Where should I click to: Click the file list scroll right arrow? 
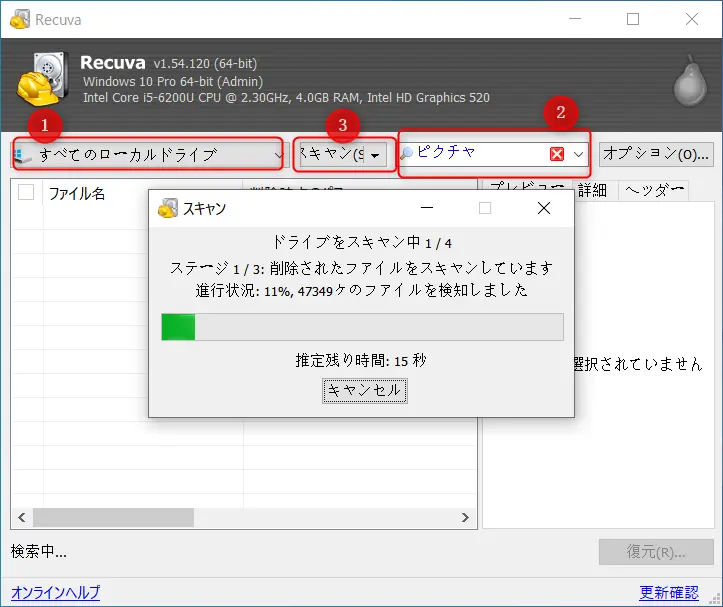465,518
